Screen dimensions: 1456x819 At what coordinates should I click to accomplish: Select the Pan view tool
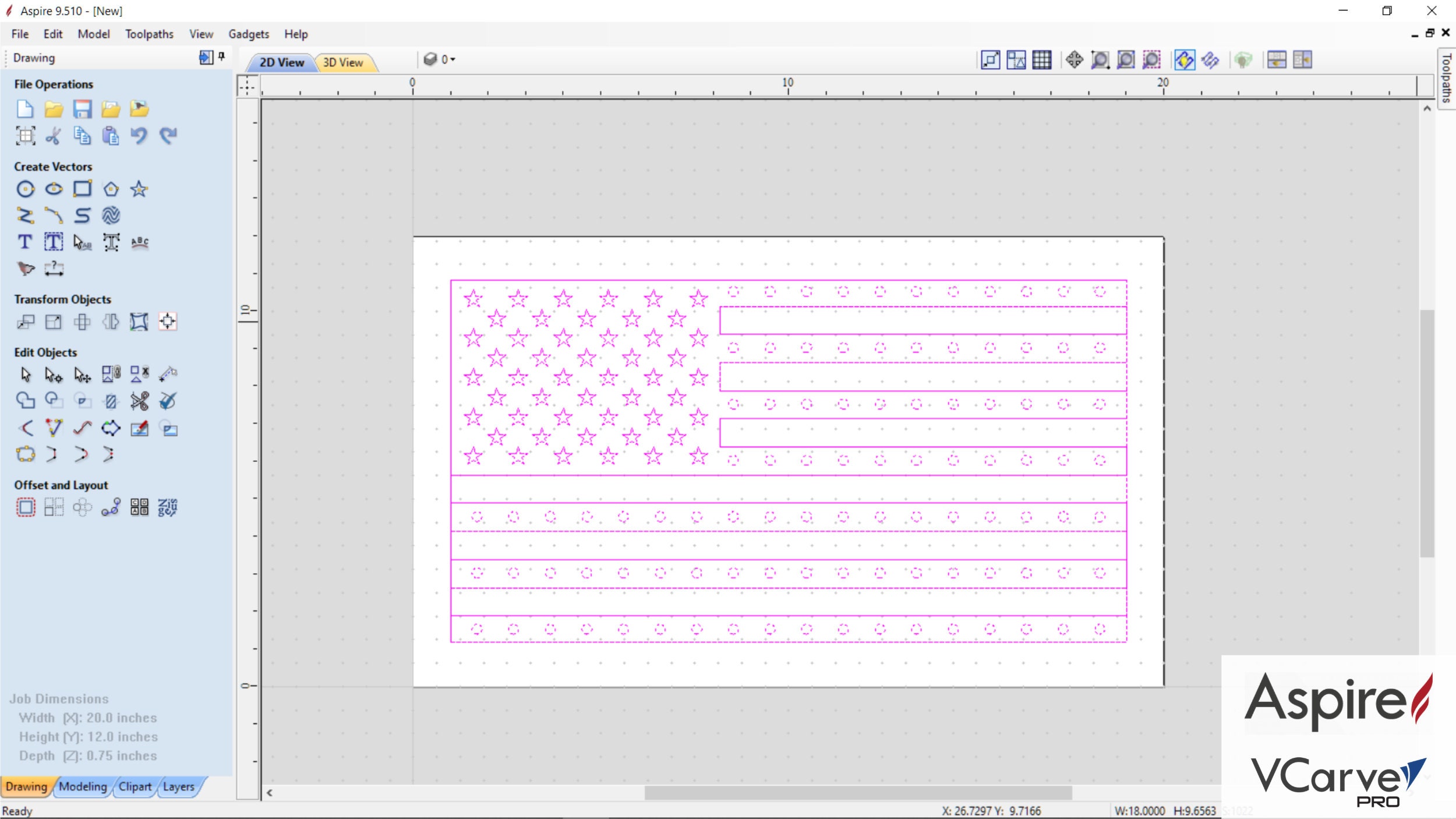coord(1073,59)
